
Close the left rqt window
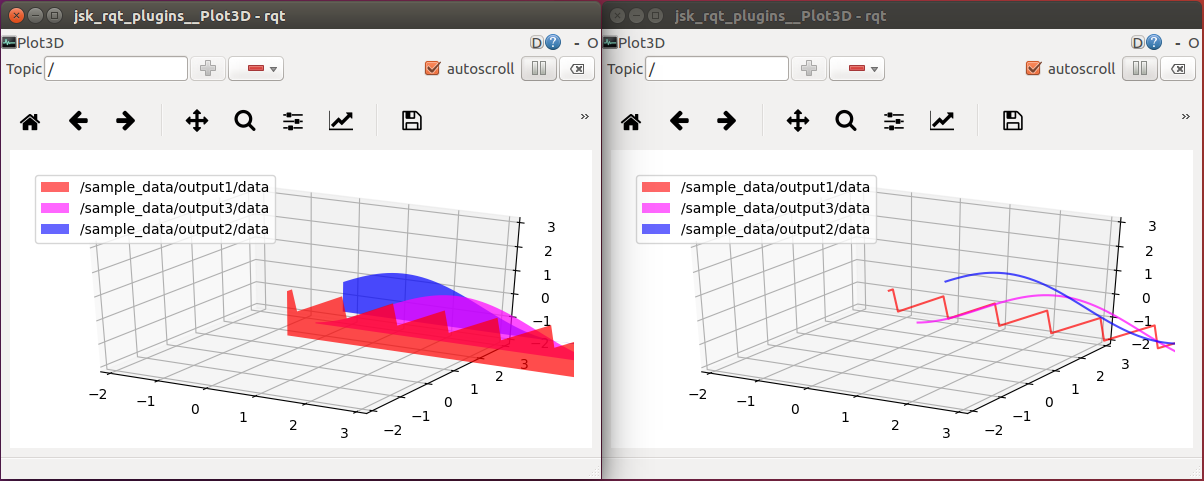click(x=15, y=15)
